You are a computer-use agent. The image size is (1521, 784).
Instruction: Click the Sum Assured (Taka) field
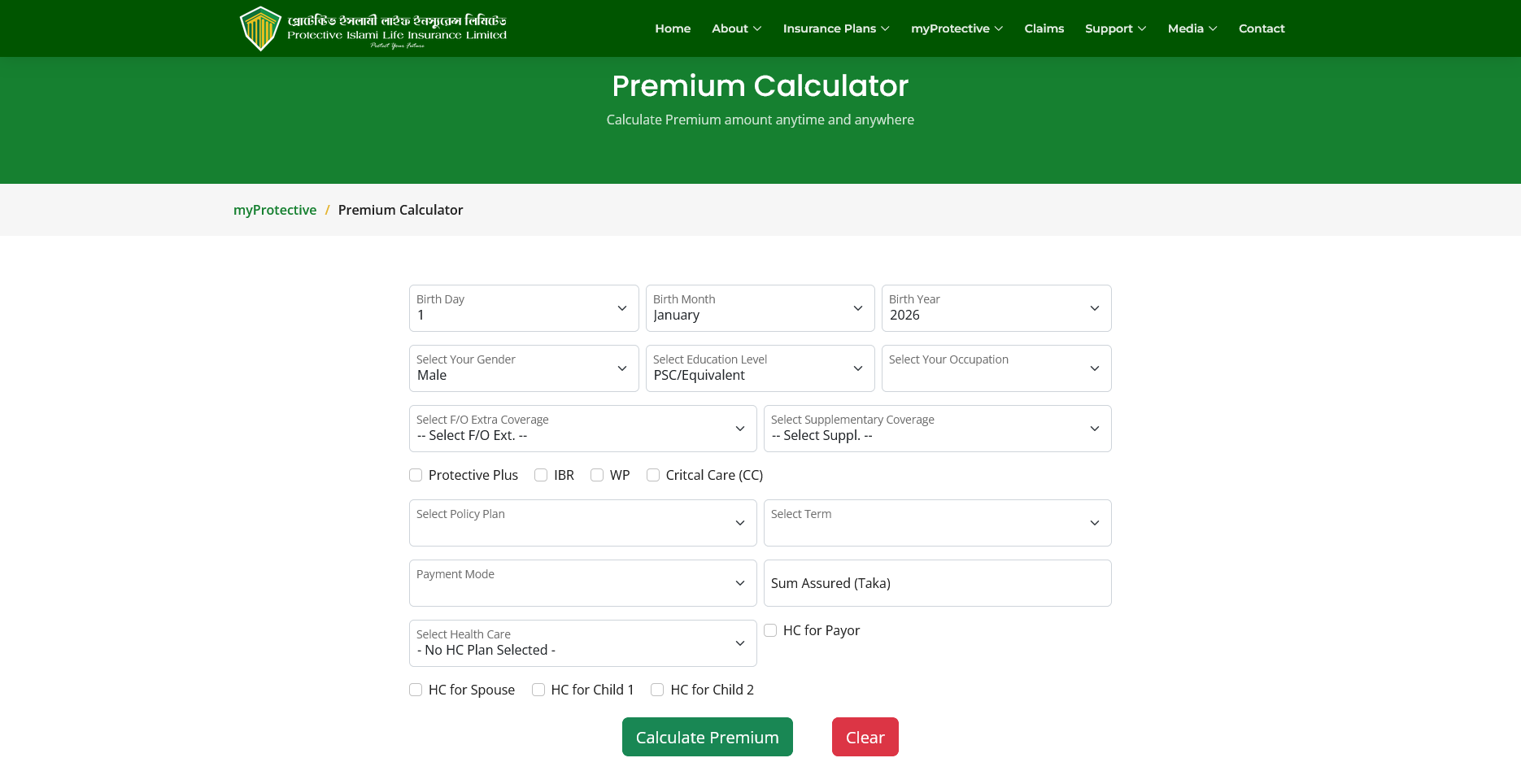938,583
